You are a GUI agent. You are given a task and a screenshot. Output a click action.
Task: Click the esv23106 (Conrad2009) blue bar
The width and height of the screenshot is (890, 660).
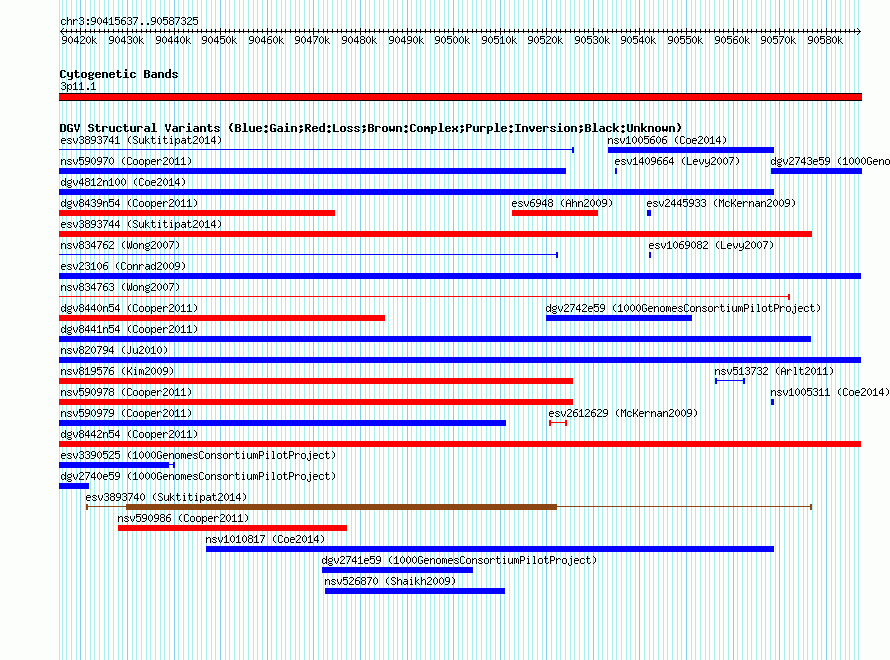click(x=460, y=276)
